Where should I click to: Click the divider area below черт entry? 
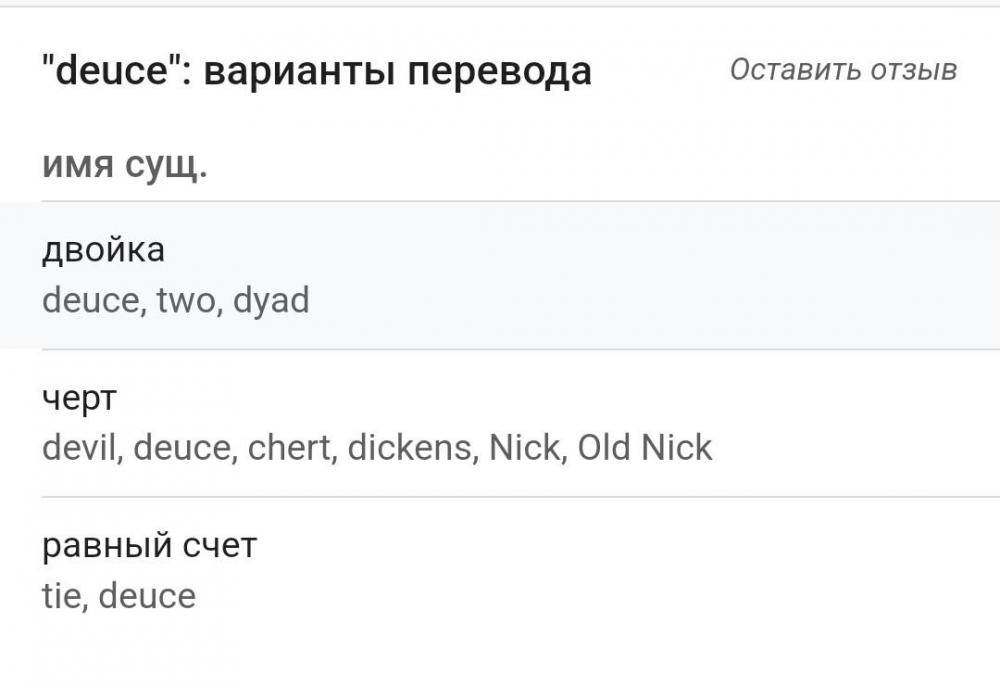500,495
